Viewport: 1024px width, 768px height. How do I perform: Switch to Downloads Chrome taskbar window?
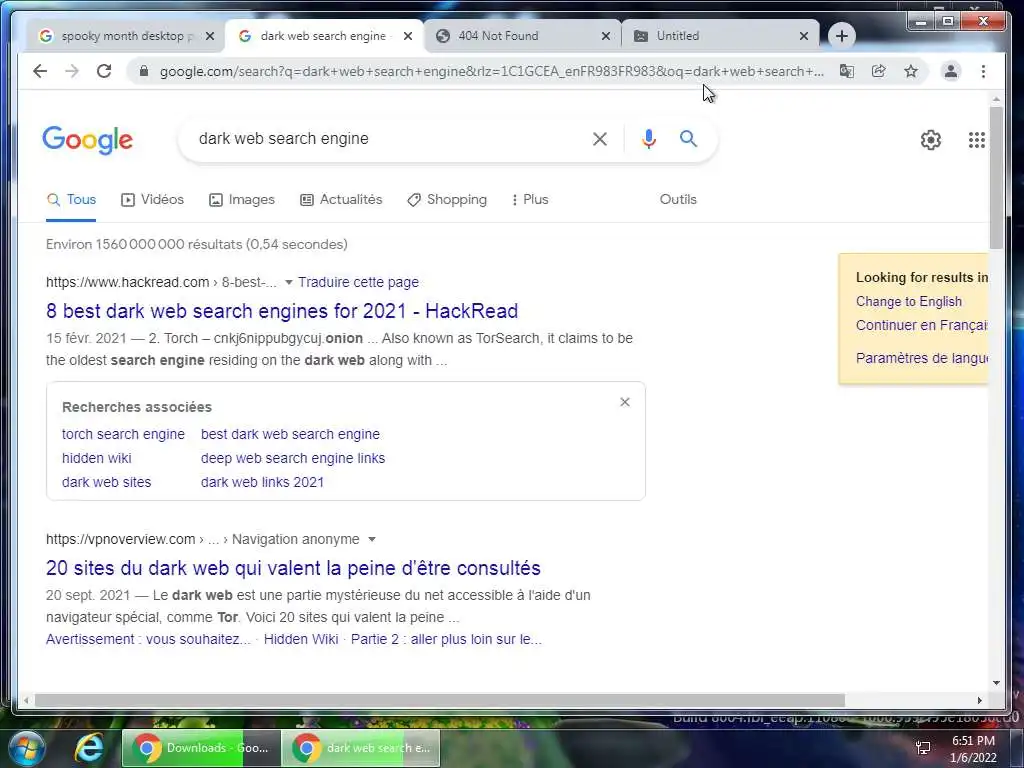(x=201, y=748)
